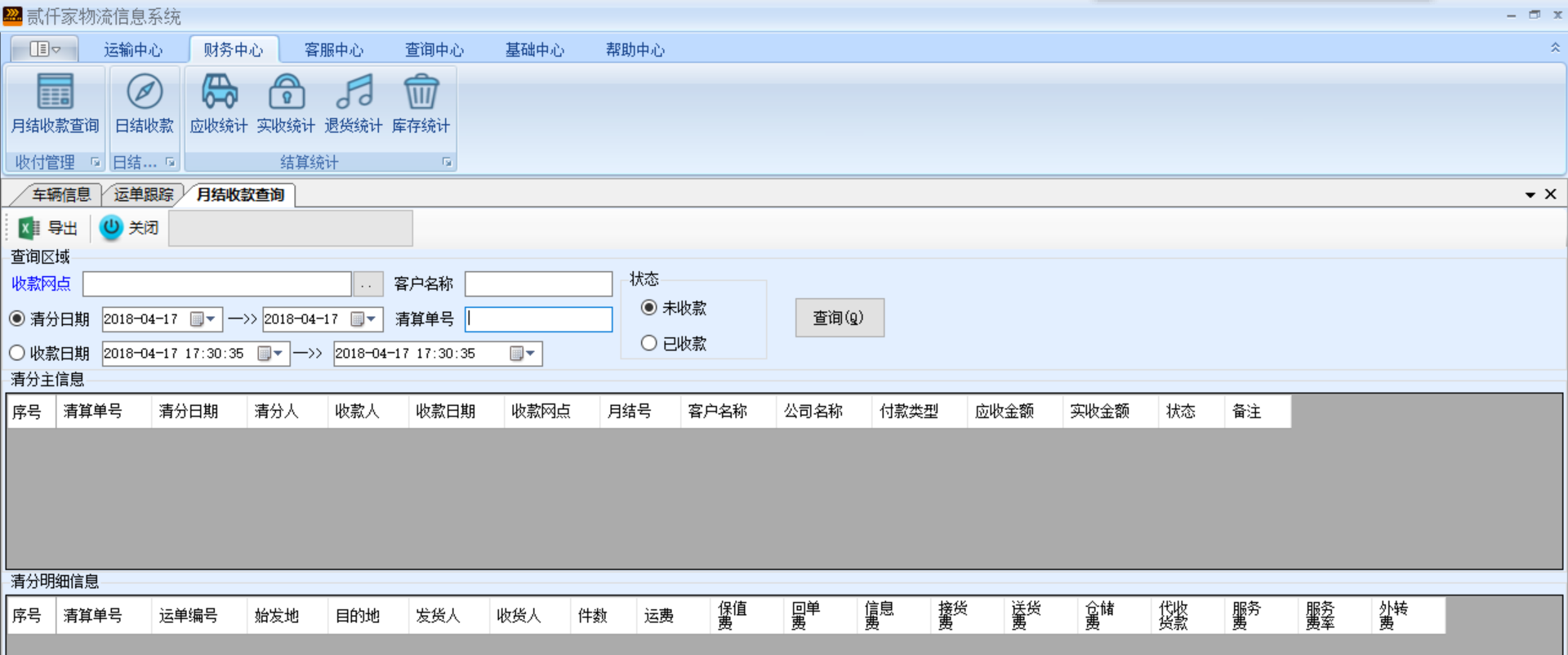Open the 清分日期 start date dropdown
Screen dimensions: 1568x655
click(211, 319)
